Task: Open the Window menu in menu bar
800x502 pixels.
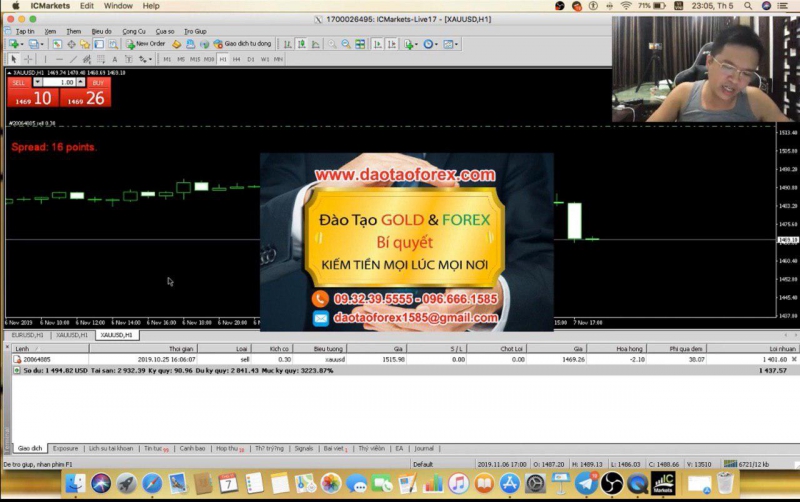Action: [118, 6]
